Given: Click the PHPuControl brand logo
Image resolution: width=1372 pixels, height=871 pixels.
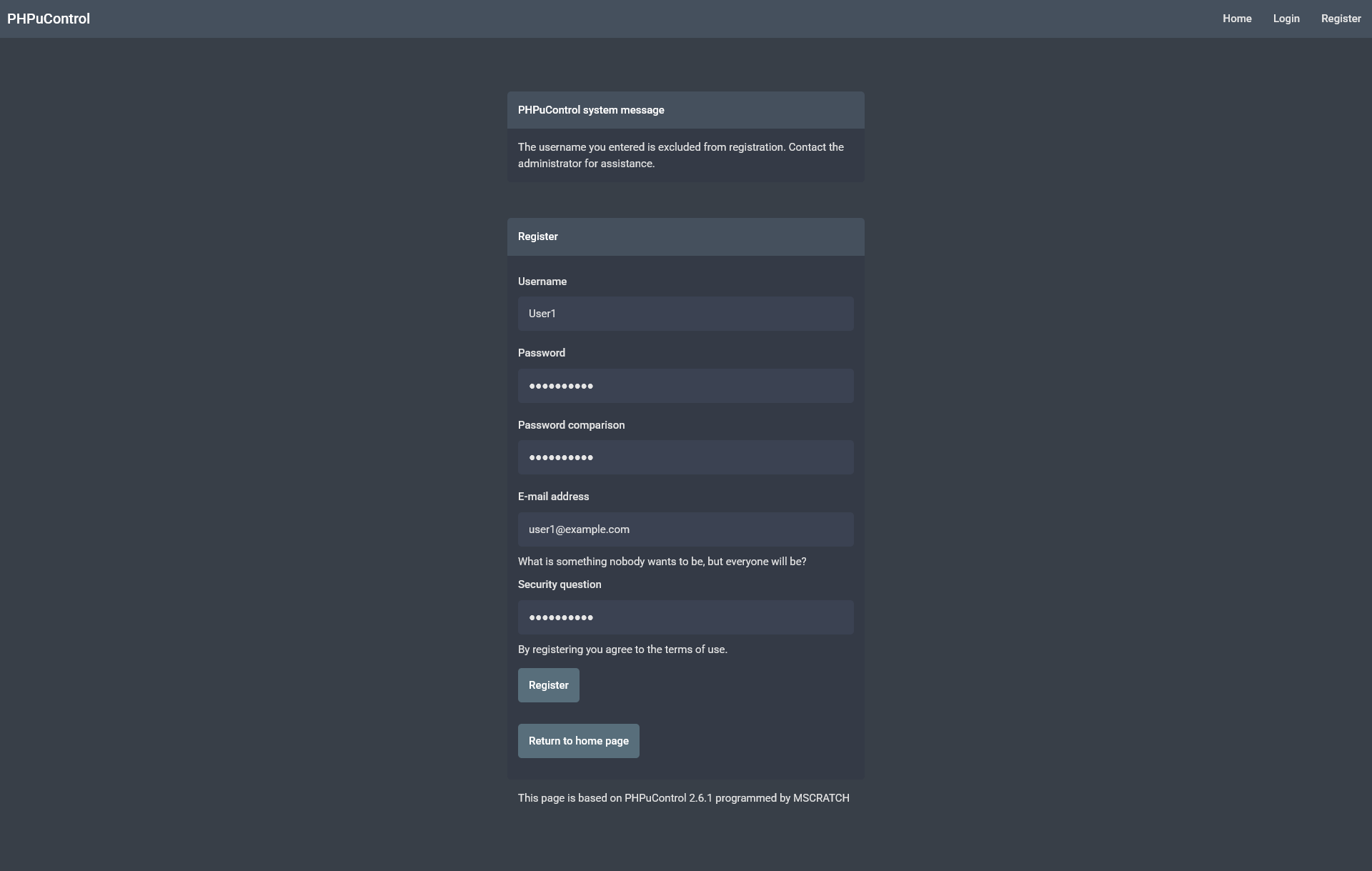Looking at the screenshot, I should tap(49, 19).
